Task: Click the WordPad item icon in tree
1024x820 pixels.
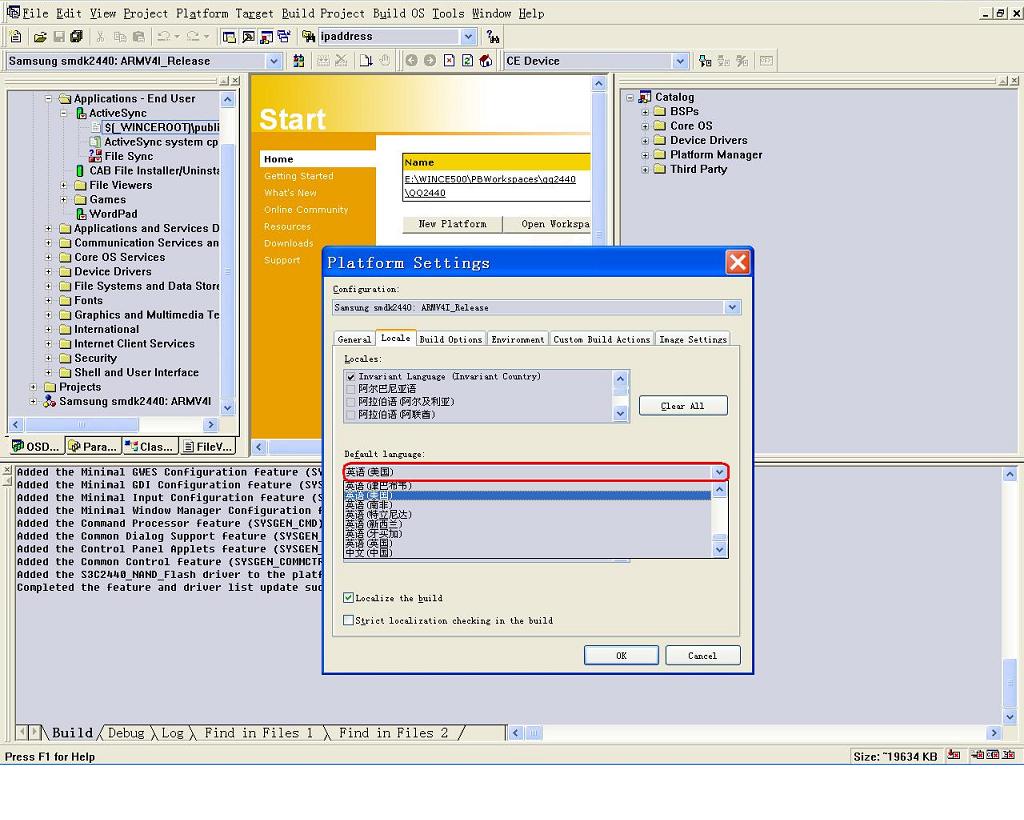Action: tap(81, 214)
